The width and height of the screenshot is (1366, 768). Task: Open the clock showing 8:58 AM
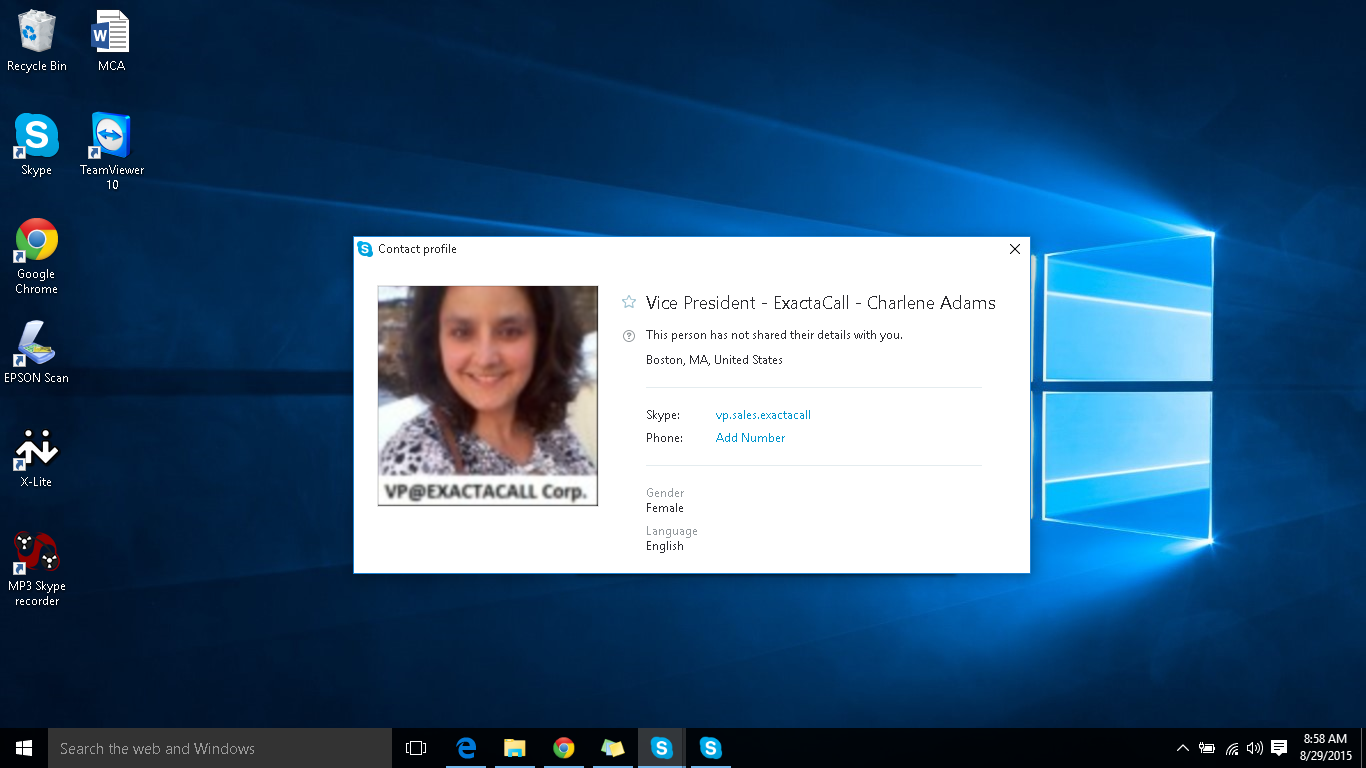[x=1325, y=748]
